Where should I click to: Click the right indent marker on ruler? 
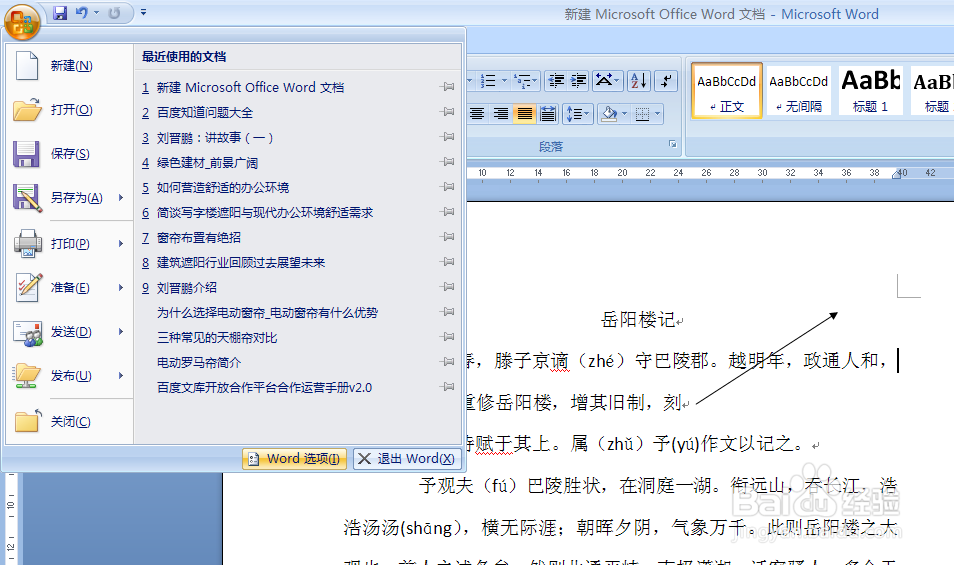896,175
